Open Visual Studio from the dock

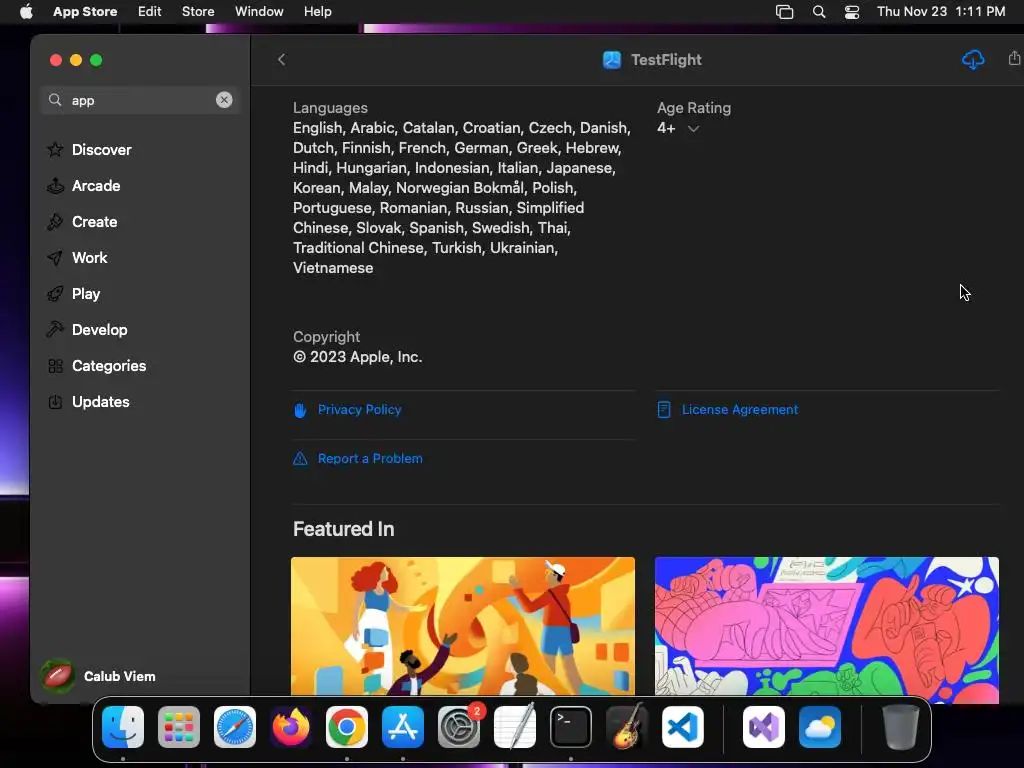(764, 727)
